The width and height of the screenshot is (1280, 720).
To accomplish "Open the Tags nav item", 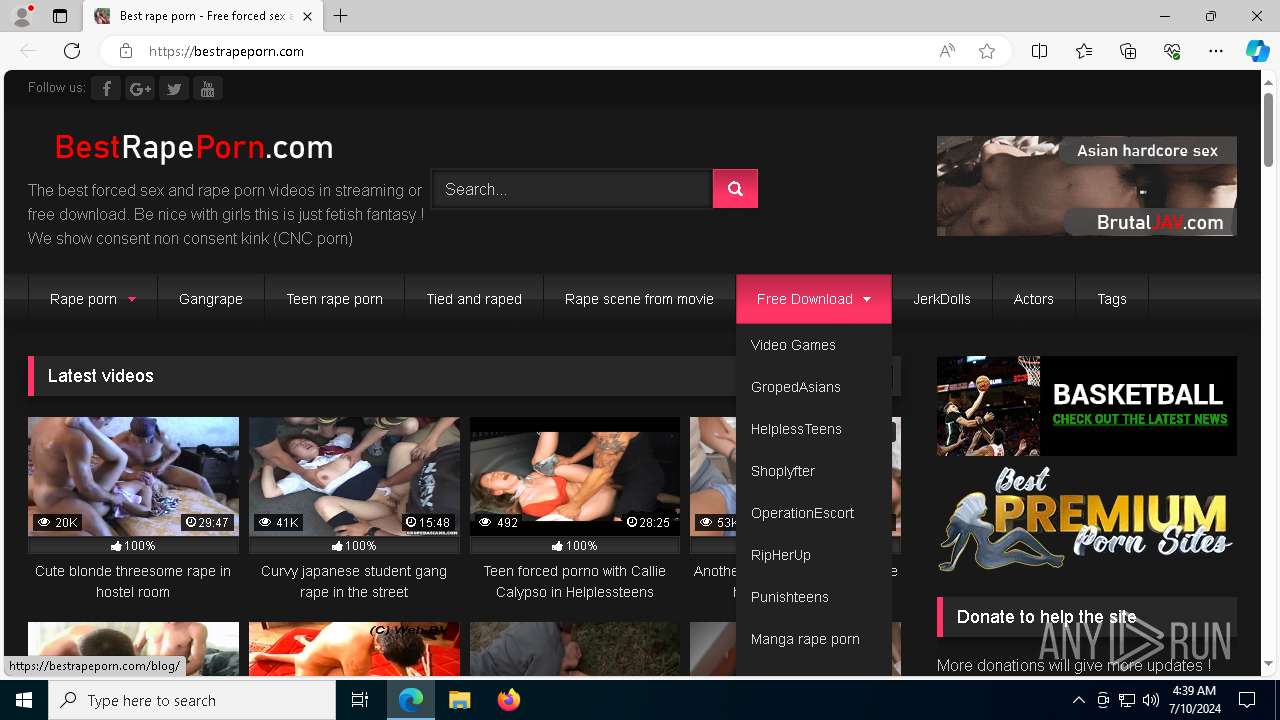I will (1112, 299).
